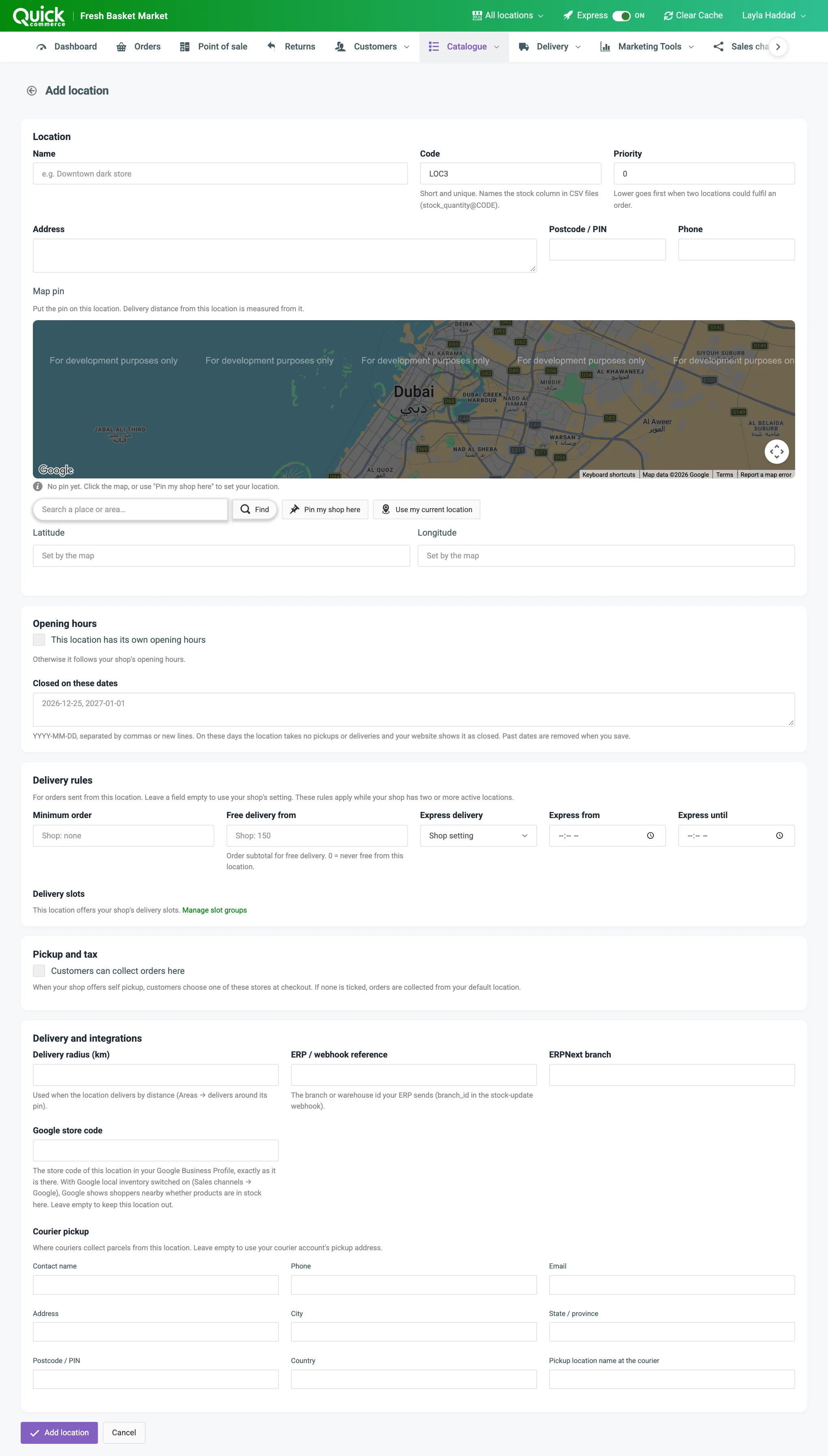Click the Find button

click(254, 509)
